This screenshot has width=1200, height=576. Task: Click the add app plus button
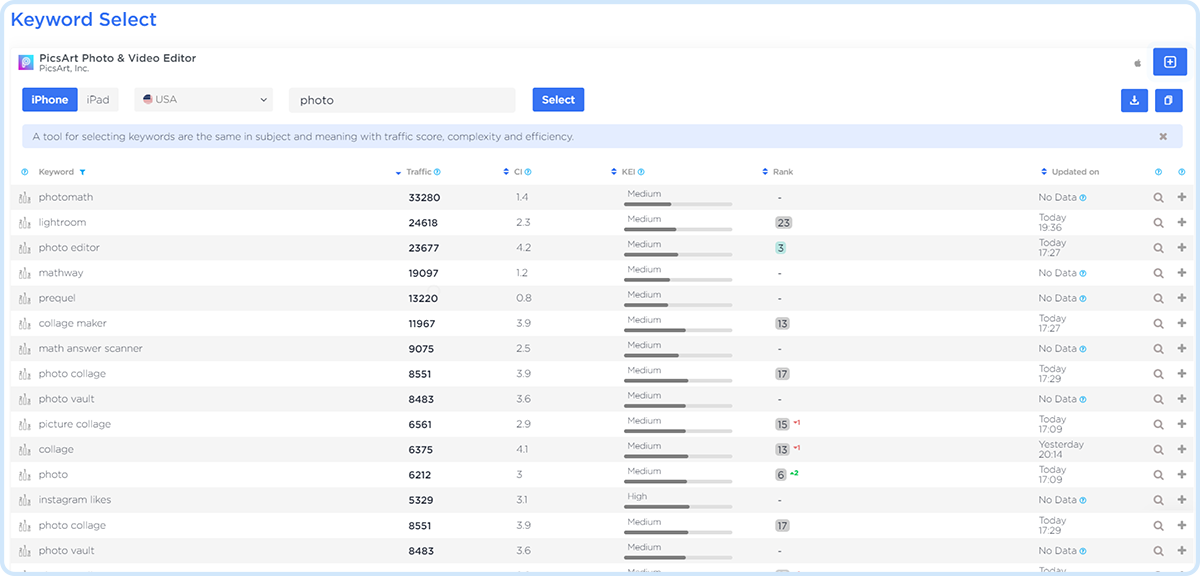point(1169,62)
